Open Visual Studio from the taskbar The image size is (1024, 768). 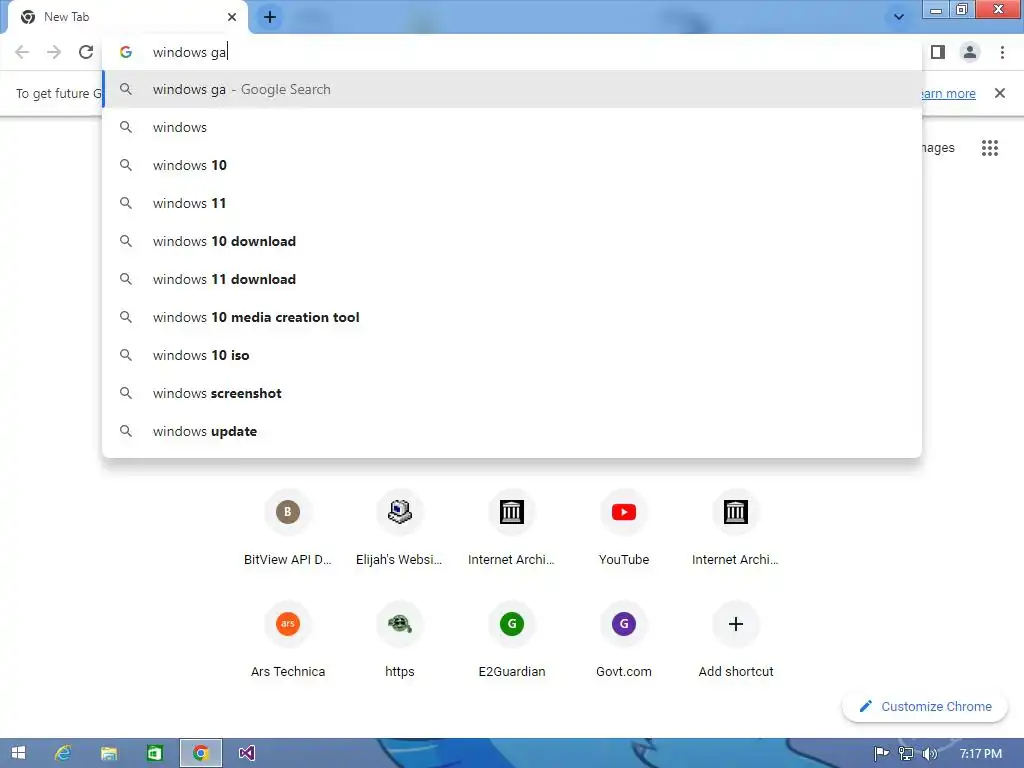click(246, 753)
